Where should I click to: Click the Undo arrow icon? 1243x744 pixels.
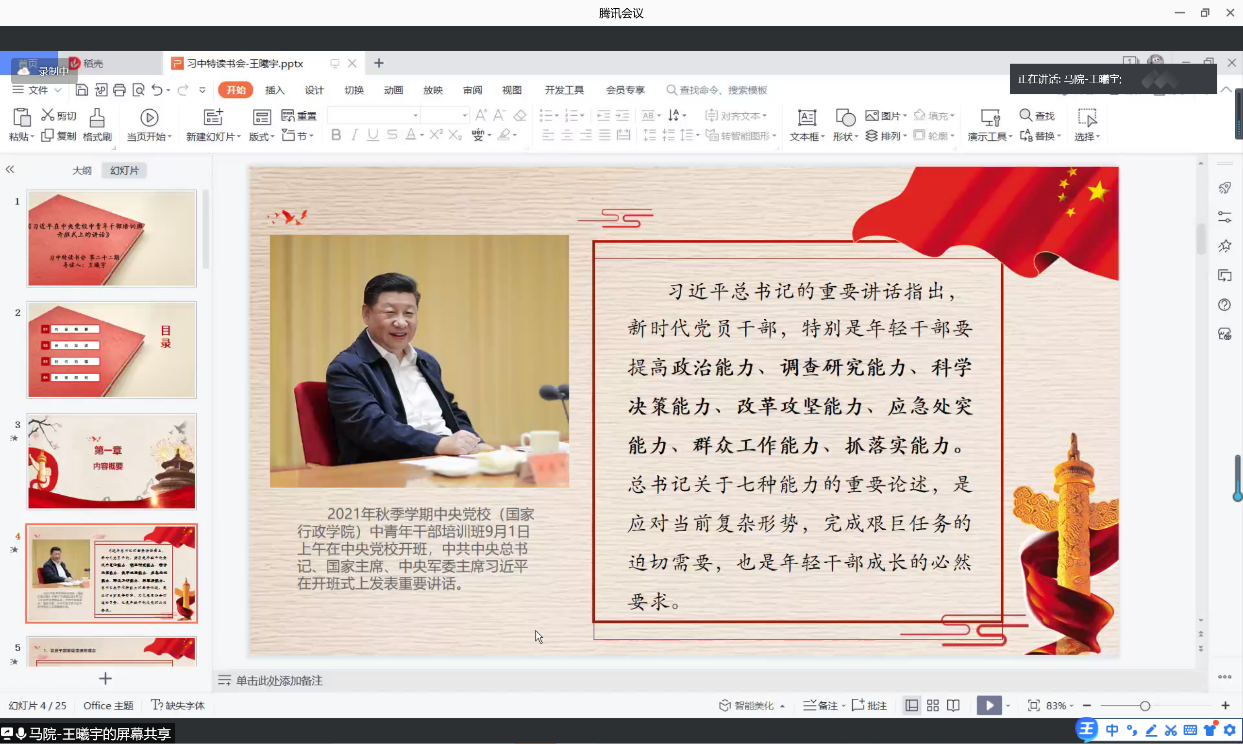(x=156, y=90)
